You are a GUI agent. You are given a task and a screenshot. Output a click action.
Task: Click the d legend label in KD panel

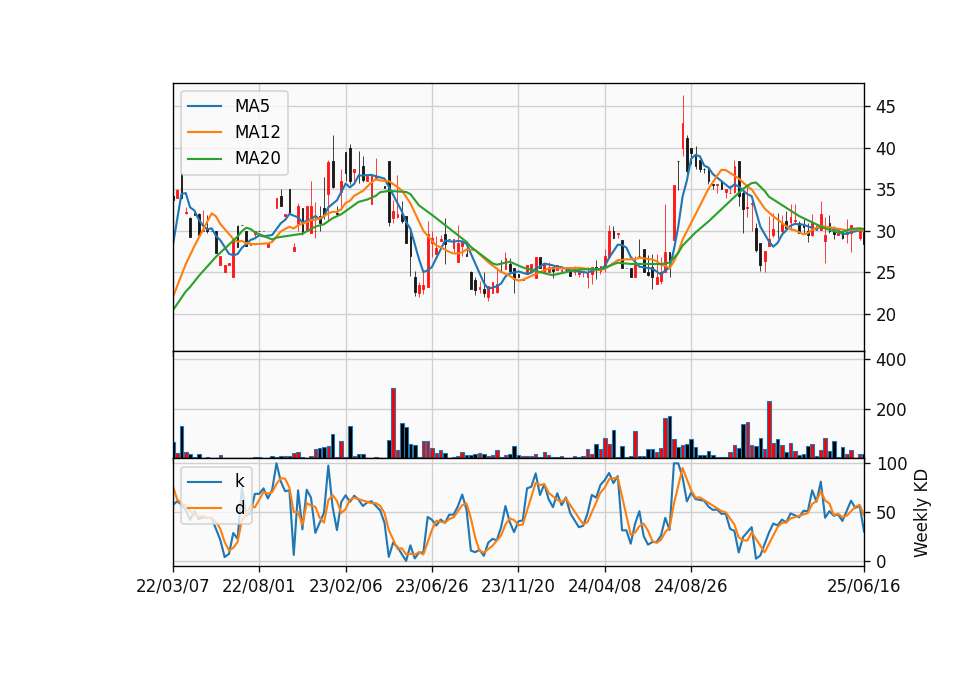coord(239,508)
